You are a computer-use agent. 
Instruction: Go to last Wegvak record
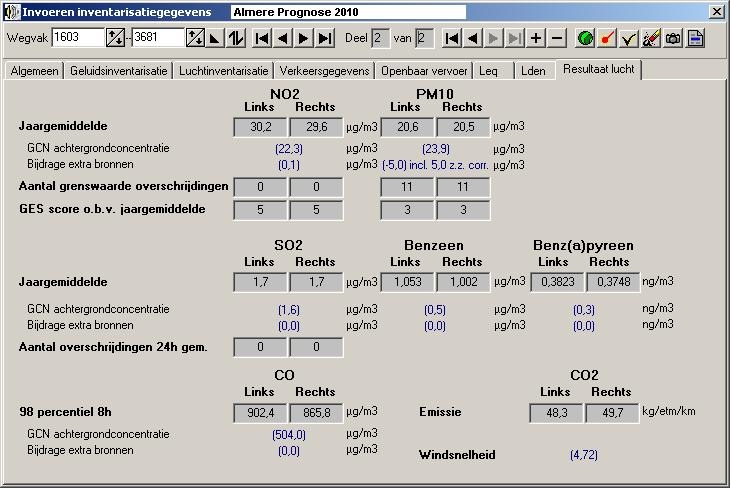pos(324,38)
